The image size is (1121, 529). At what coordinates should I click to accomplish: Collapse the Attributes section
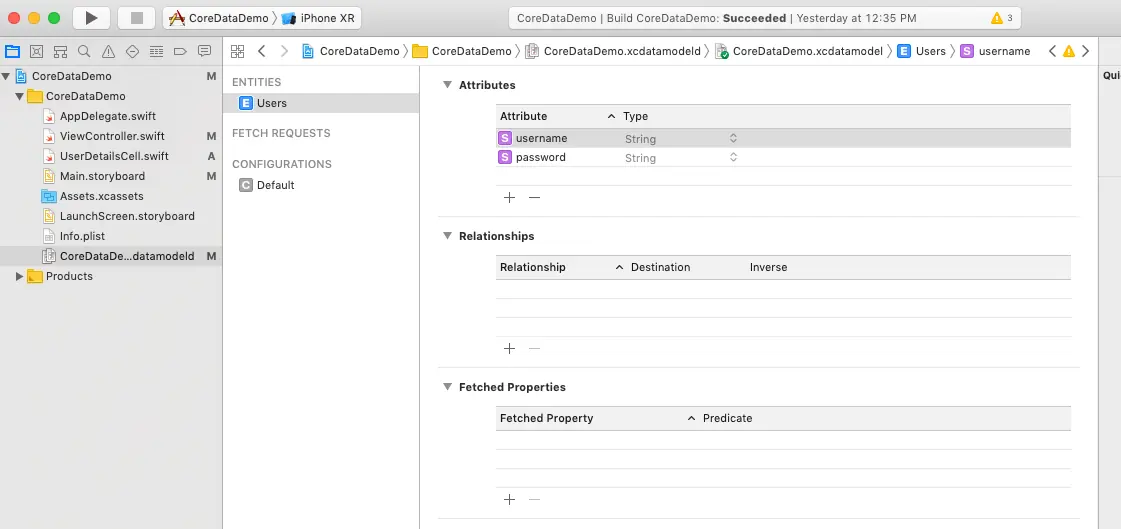coord(447,84)
